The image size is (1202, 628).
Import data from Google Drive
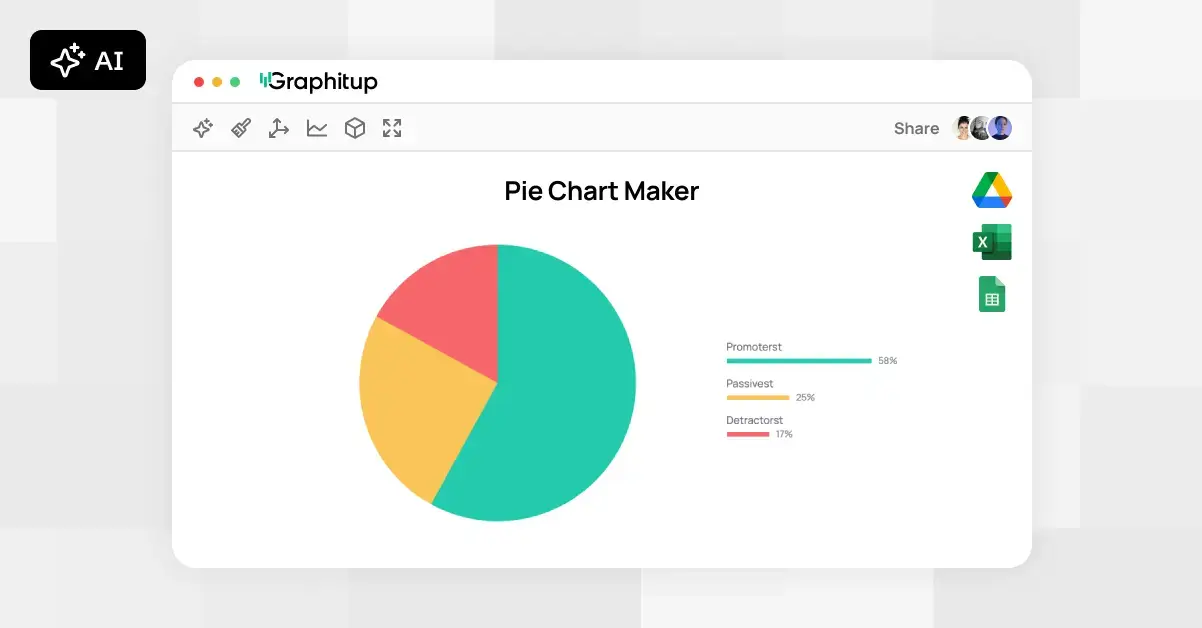click(x=991, y=190)
